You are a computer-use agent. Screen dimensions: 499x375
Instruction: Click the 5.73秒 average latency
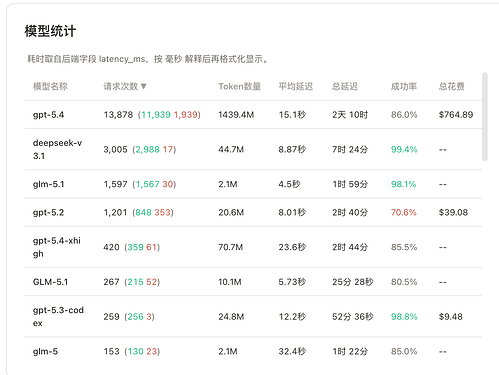292,282
